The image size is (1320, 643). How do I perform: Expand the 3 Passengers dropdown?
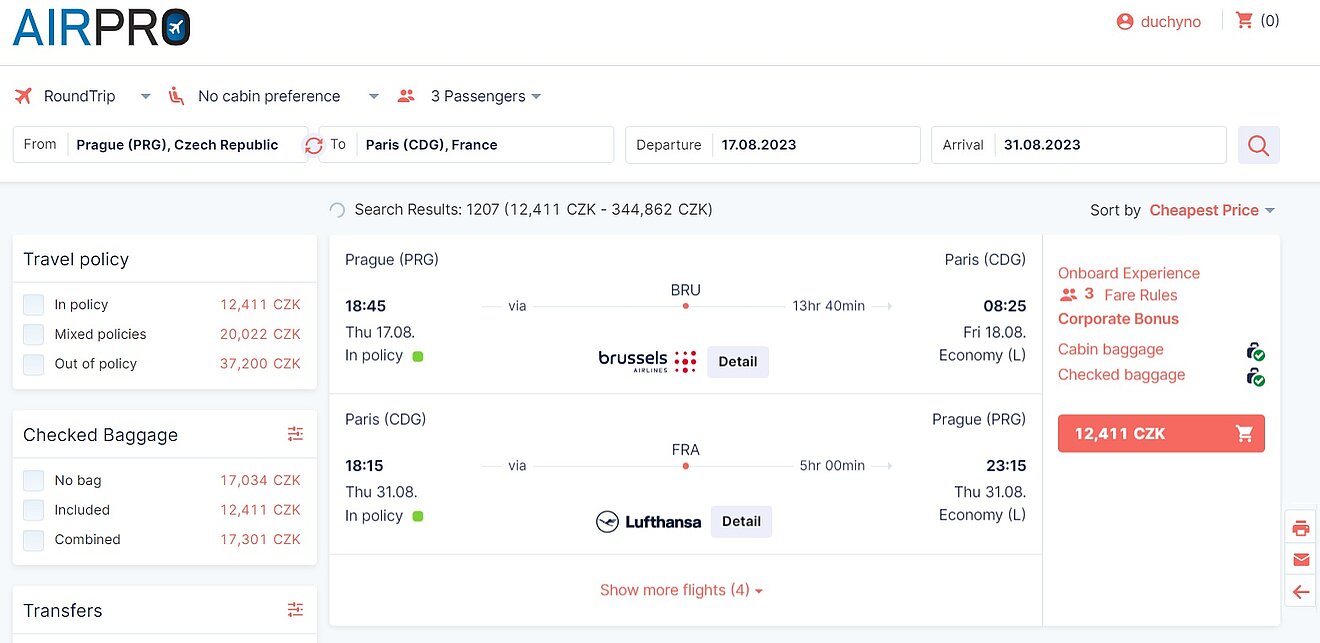click(x=470, y=96)
